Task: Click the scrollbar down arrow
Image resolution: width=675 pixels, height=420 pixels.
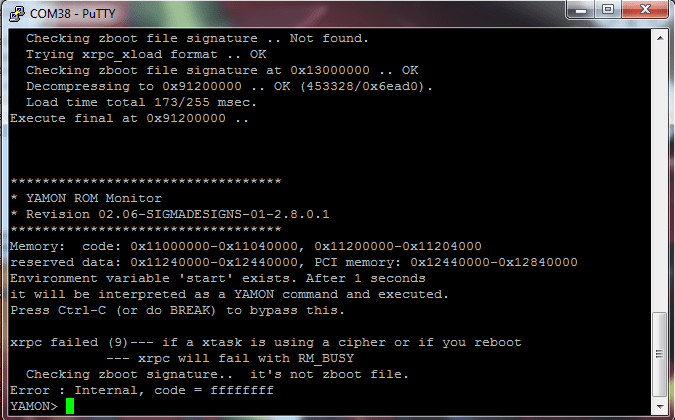Action: [x=660, y=406]
